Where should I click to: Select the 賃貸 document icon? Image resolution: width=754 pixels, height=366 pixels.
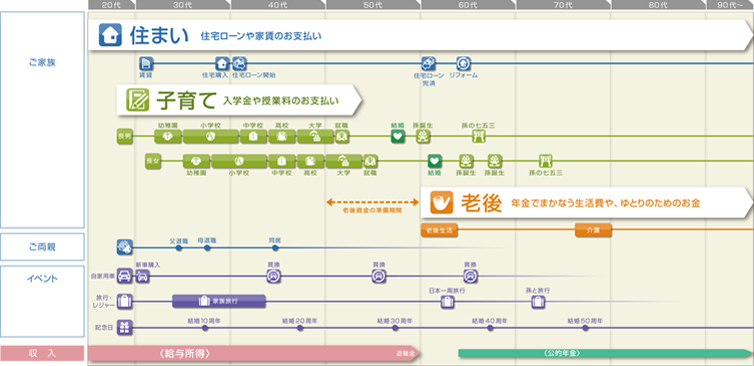pos(146,63)
